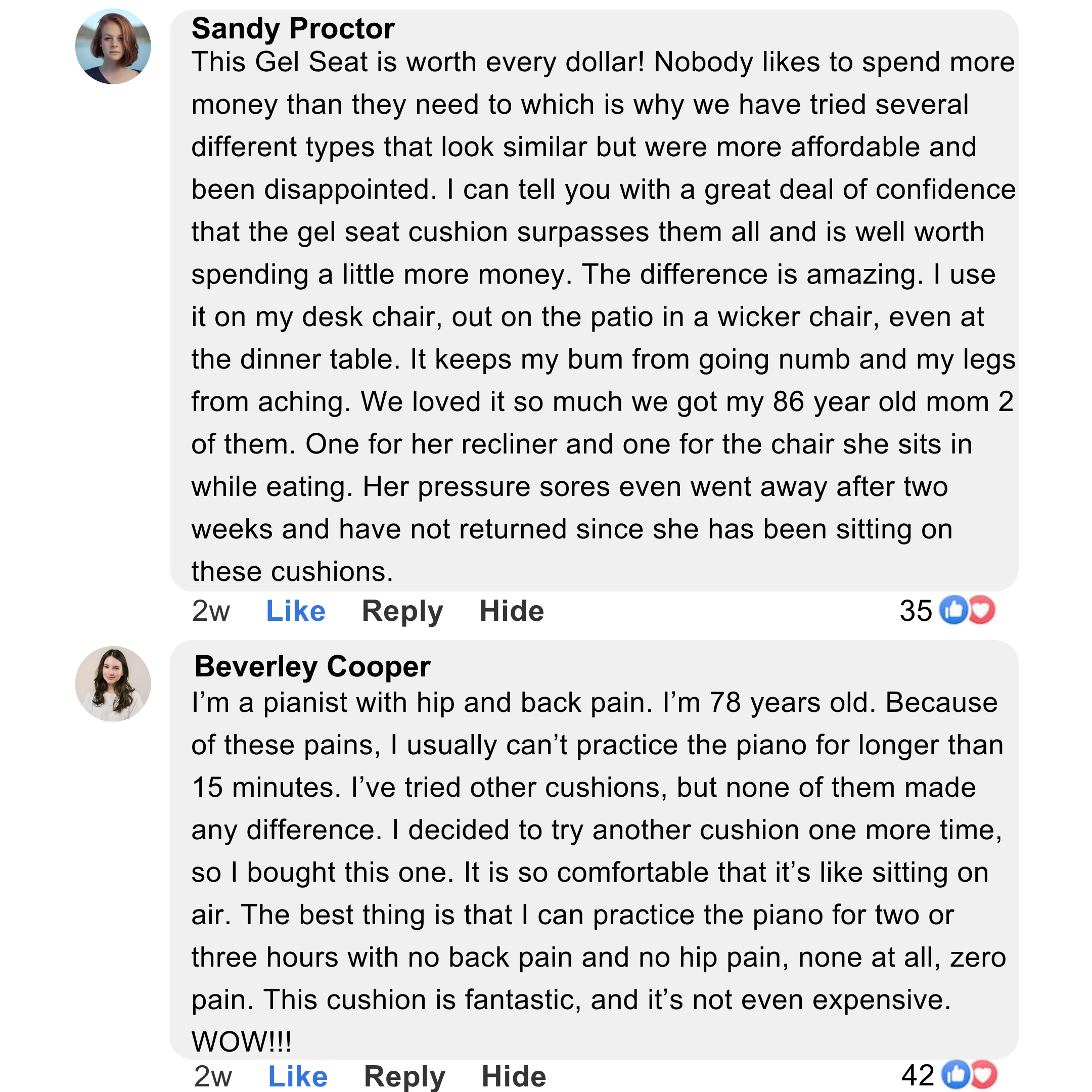Like Sandy Proctor's comment
Viewport: 1092px width, 1092px height.
point(296,611)
